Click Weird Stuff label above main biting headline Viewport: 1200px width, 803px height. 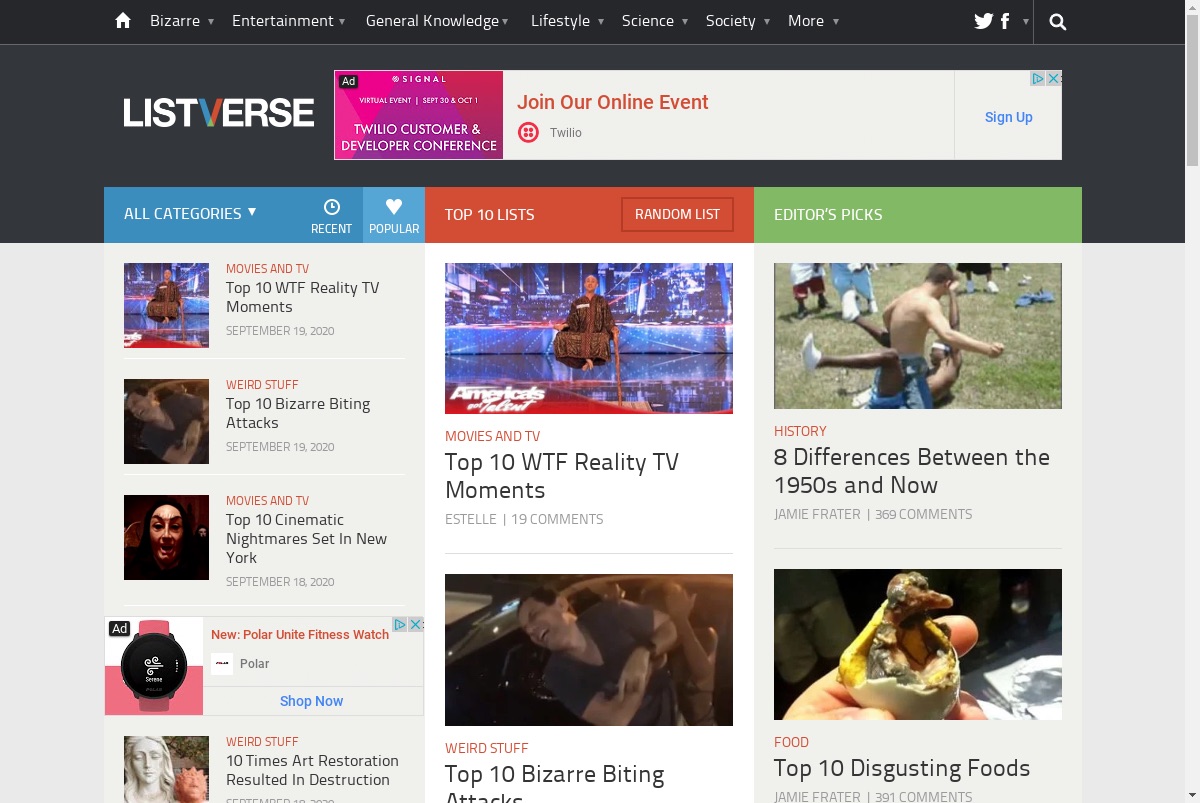tap(486, 748)
